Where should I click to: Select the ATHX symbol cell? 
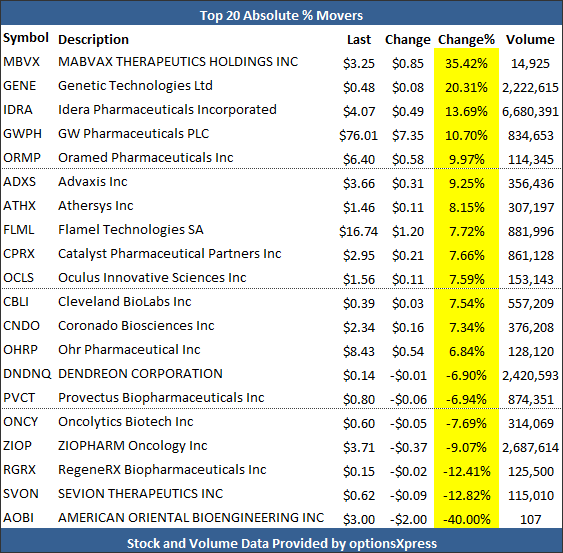click(20, 206)
